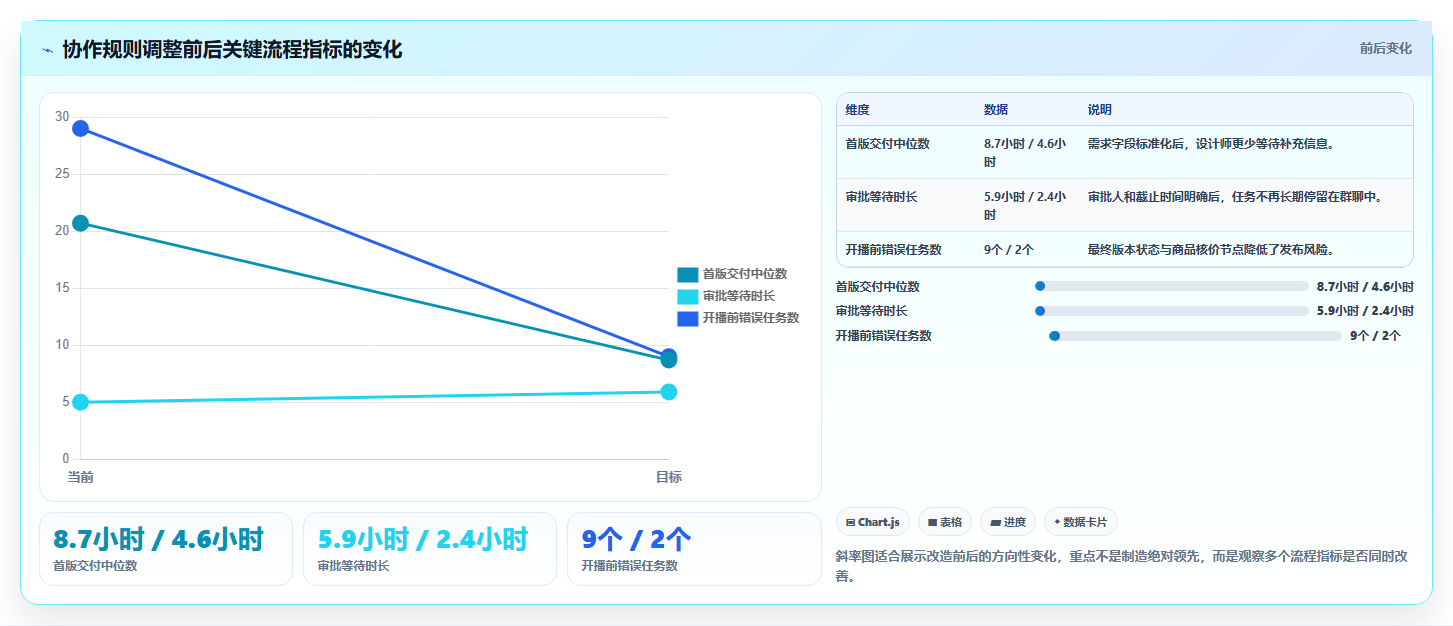Image resolution: width=1453 pixels, height=626 pixels.
Task: Click the 开播前错误任务数 progress bar
Action: 1195,336
